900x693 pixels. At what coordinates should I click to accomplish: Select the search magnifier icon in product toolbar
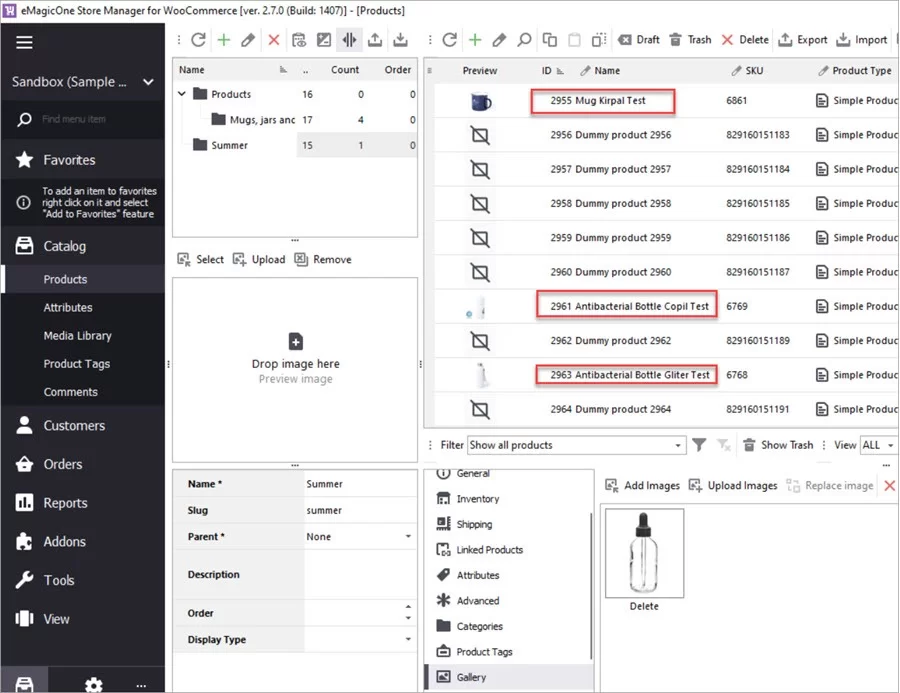point(524,40)
